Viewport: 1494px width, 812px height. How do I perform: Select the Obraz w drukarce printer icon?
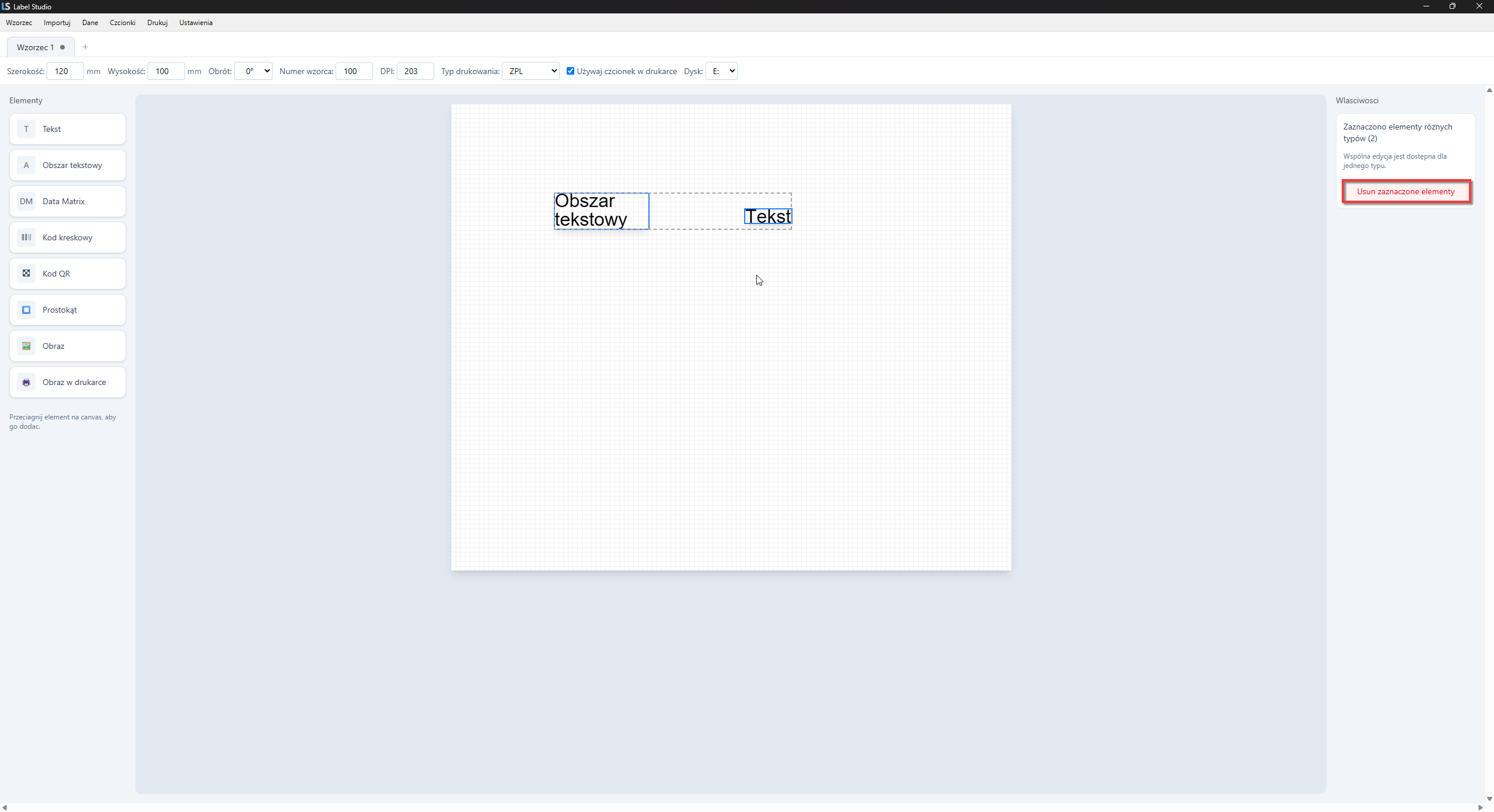[x=26, y=382]
